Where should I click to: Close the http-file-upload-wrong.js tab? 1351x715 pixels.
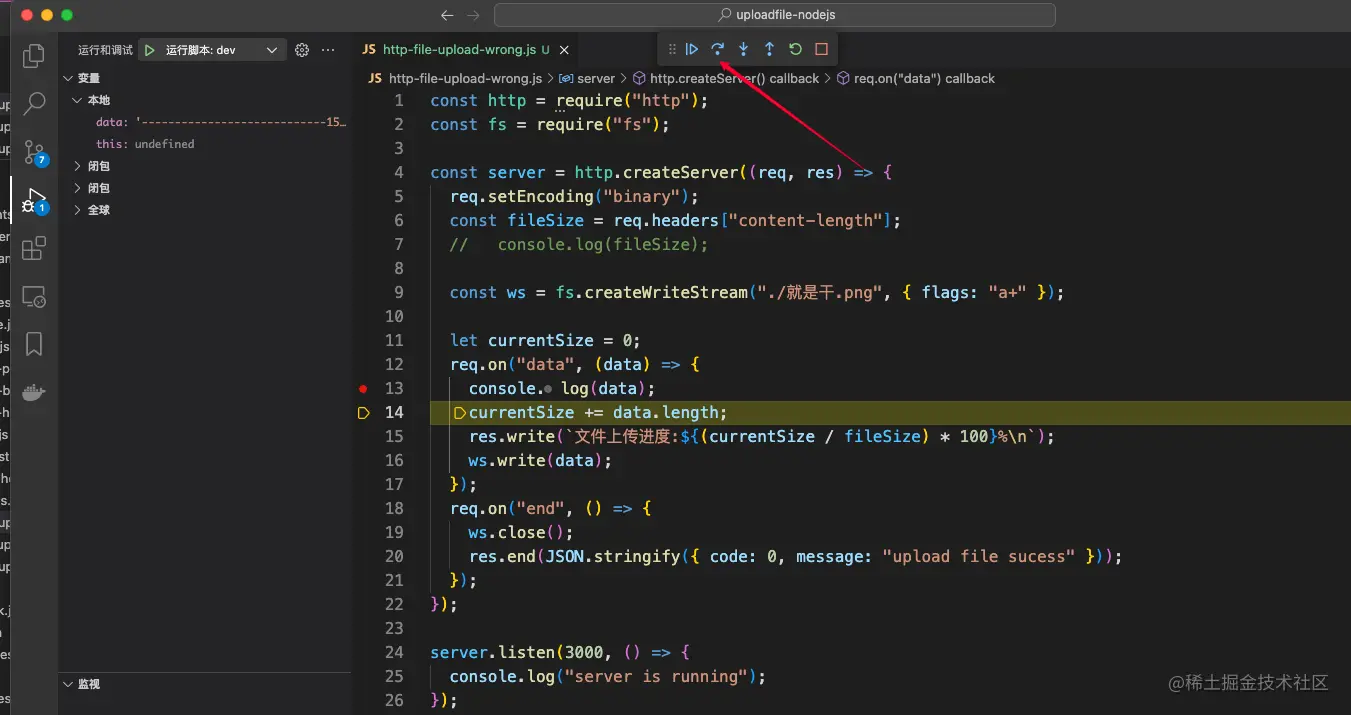pos(565,50)
